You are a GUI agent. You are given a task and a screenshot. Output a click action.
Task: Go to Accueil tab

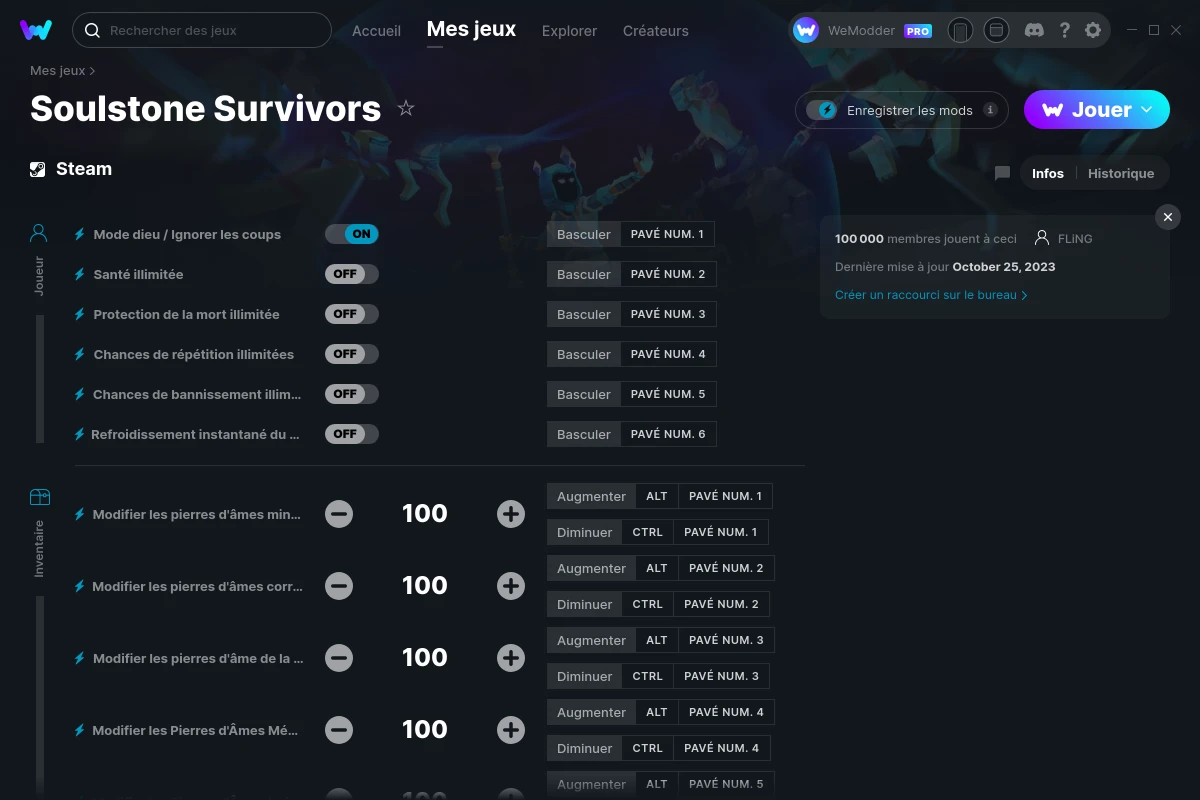pyautogui.click(x=376, y=31)
